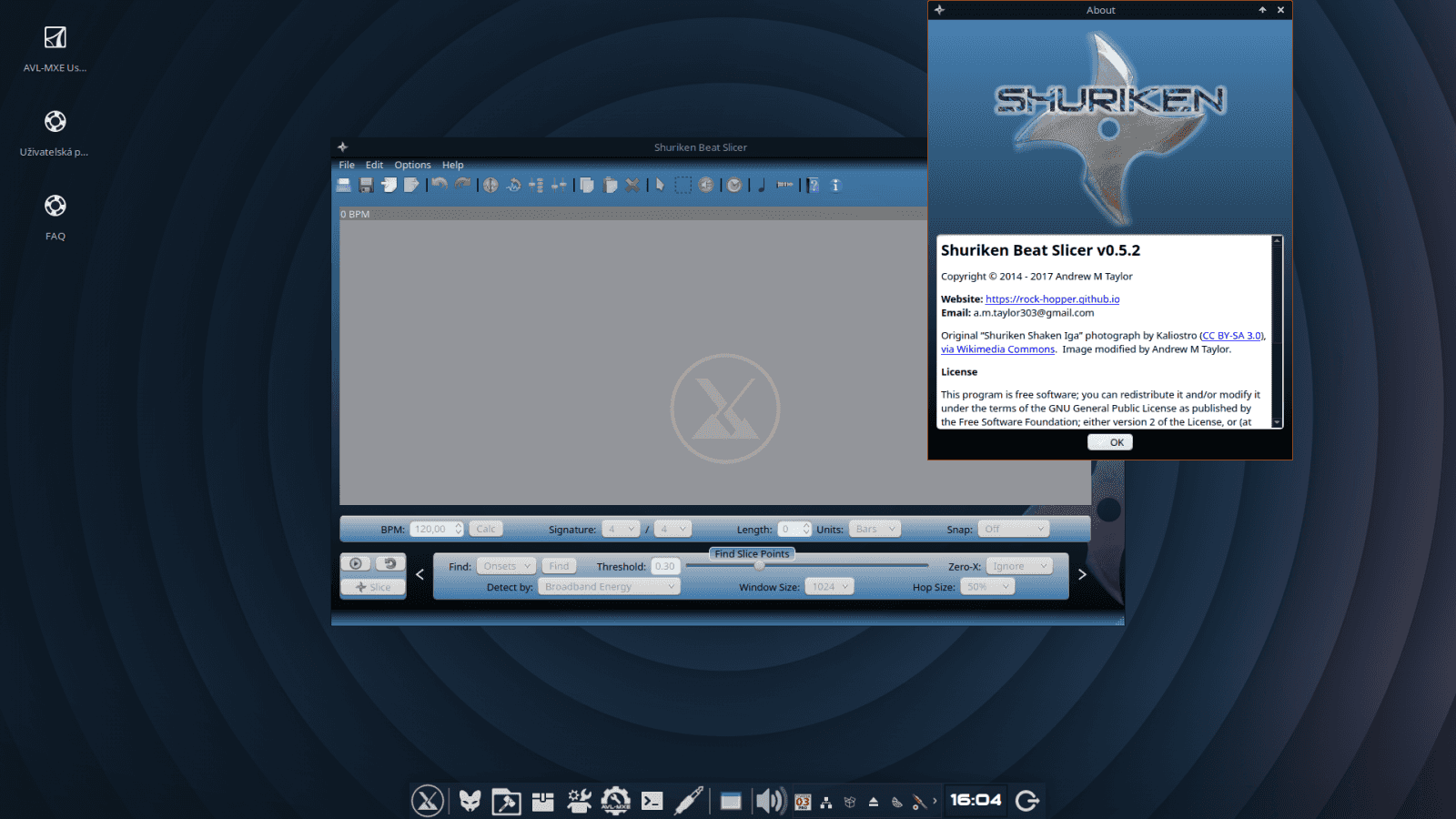Open the Edit menu

click(x=373, y=165)
